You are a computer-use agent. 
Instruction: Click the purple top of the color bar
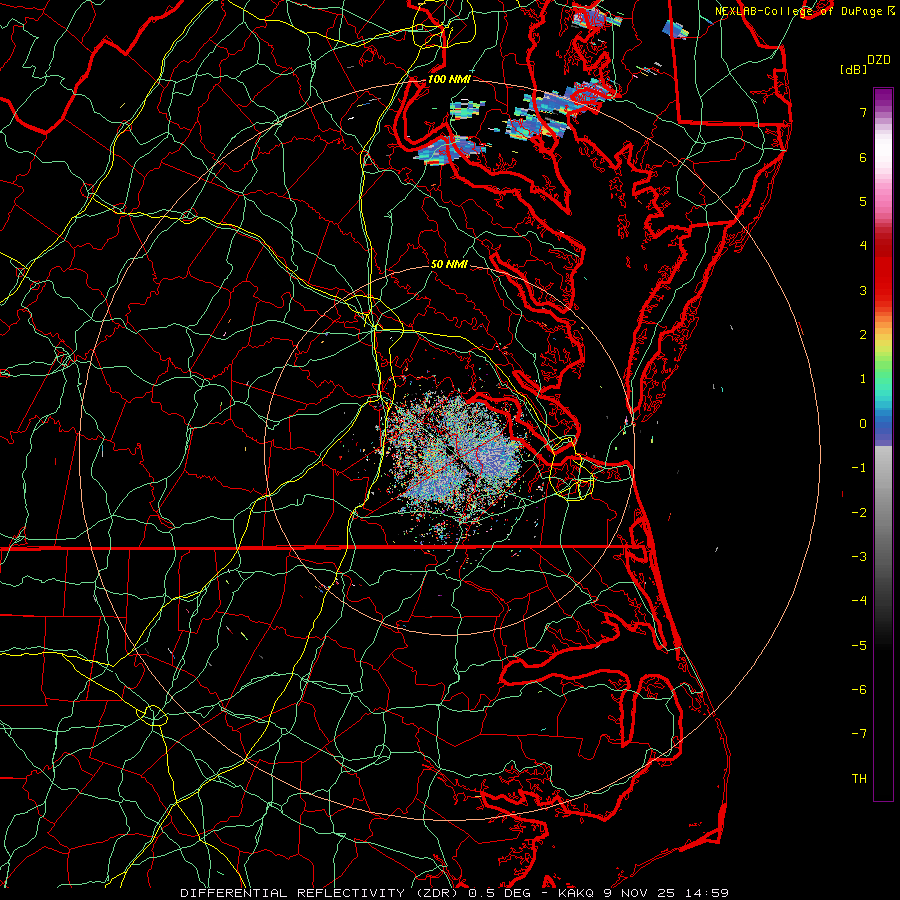pos(883,98)
